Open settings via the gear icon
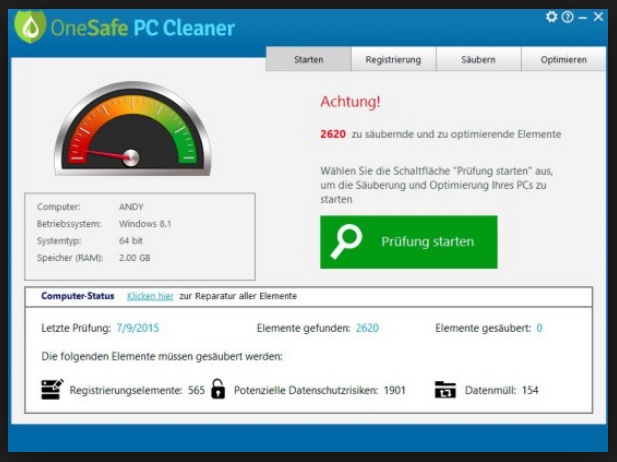Viewport: 617px width, 462px height. tap(552, 17)
